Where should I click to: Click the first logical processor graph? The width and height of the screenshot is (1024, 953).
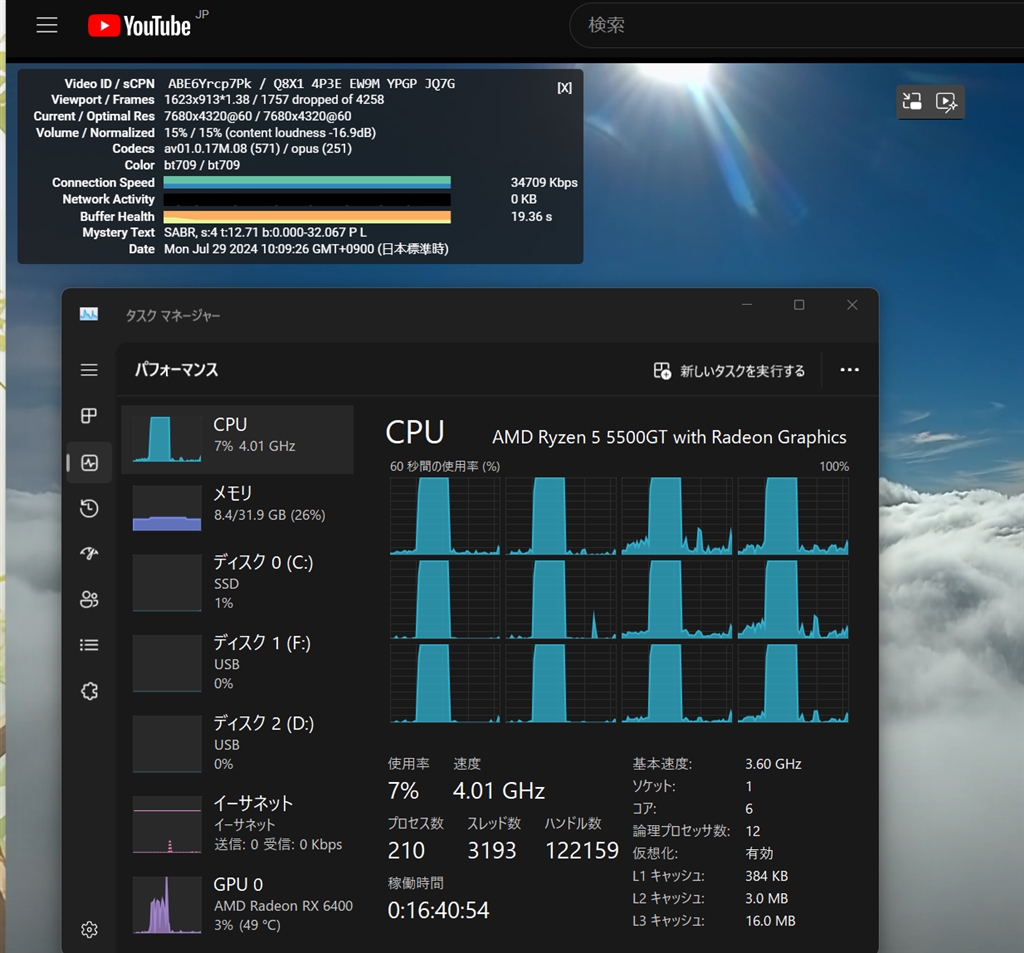coord(445,516)
